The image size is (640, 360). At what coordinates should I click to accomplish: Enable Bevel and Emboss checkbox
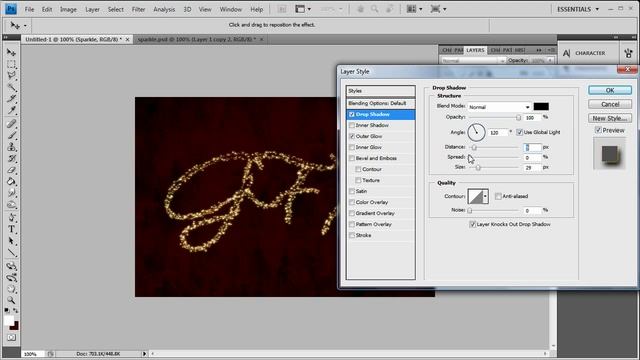(352, 158)
